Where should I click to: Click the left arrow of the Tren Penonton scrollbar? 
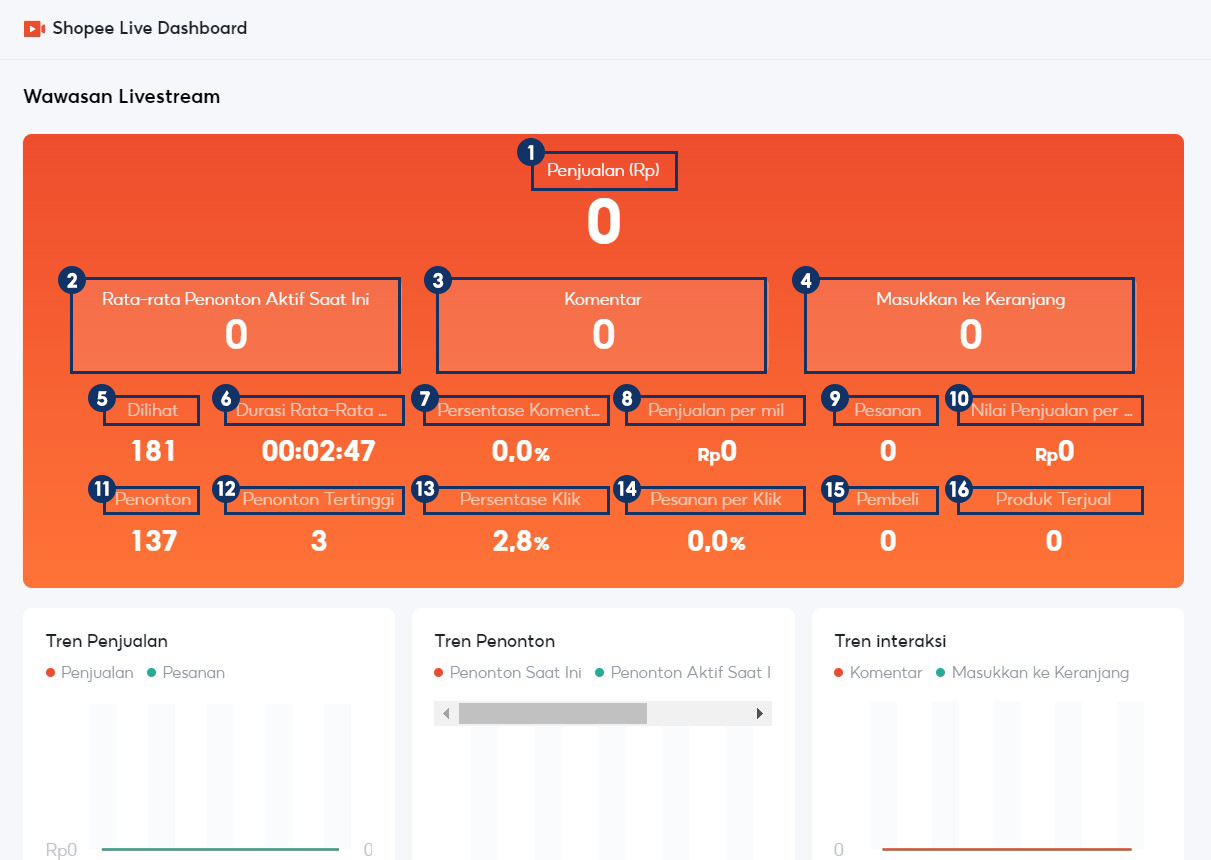pos(446,714)
